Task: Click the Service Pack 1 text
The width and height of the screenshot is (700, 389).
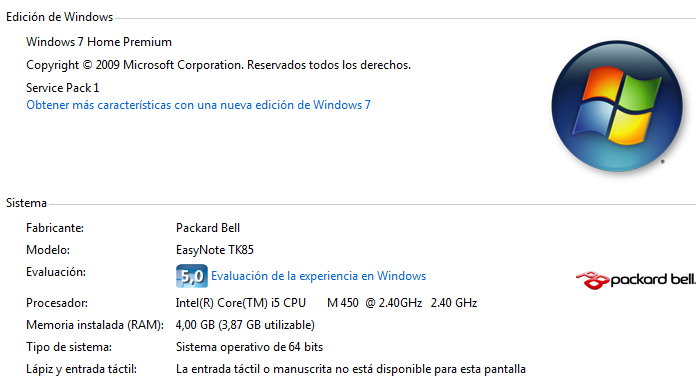Action: point(62,88)
